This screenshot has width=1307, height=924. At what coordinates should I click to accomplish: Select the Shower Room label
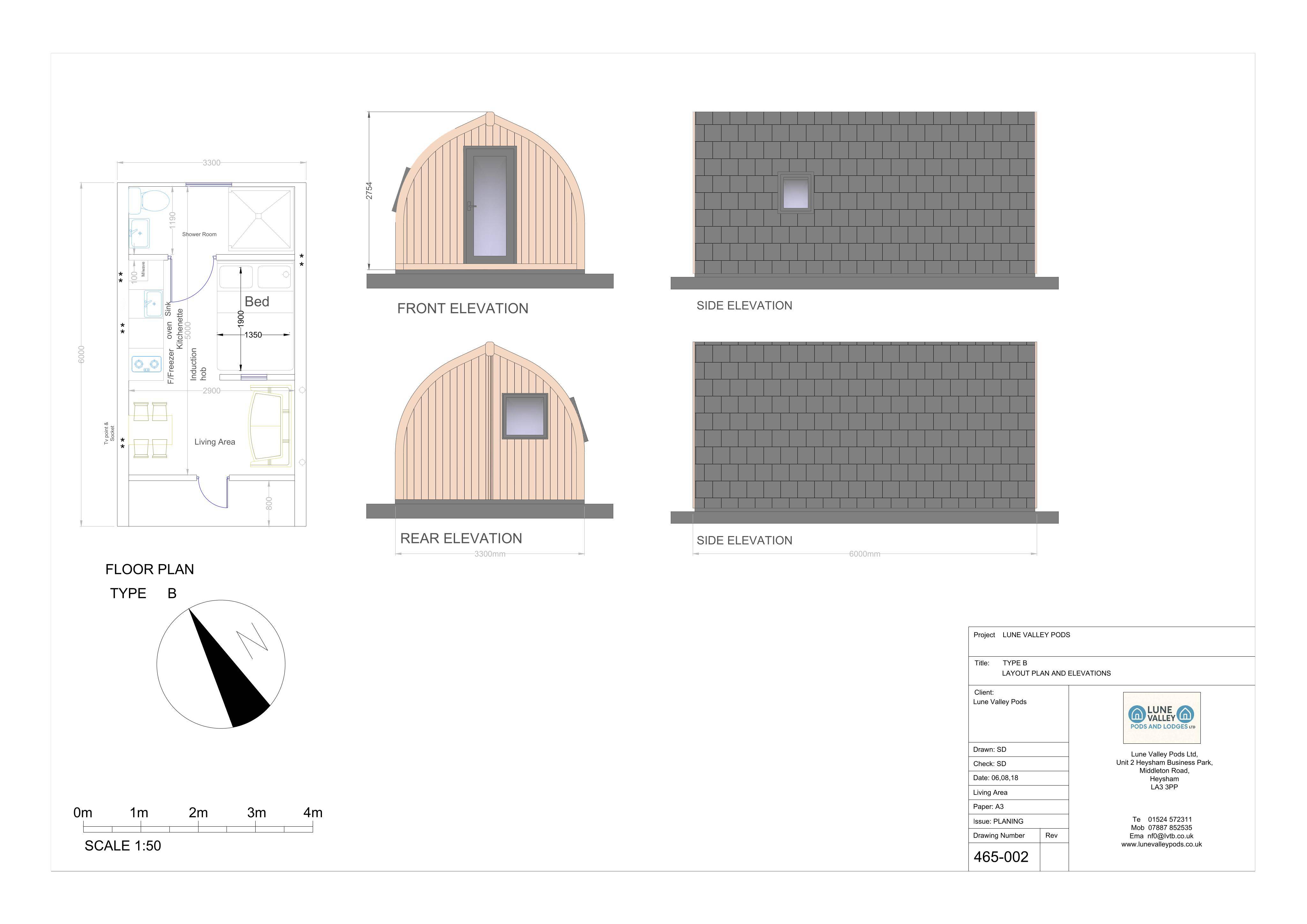[199, 234]
